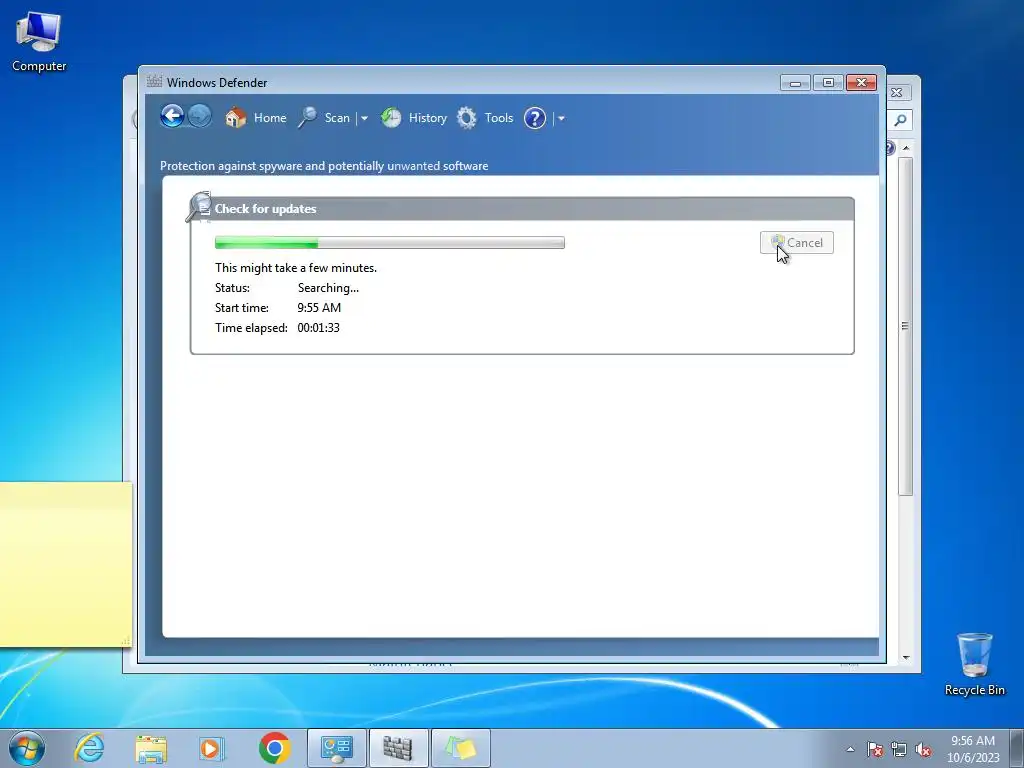The width and height of the screenshot is (1024, 768).
Task: Click the 00:01:33 elapsed time value
Action: point(318,328)
